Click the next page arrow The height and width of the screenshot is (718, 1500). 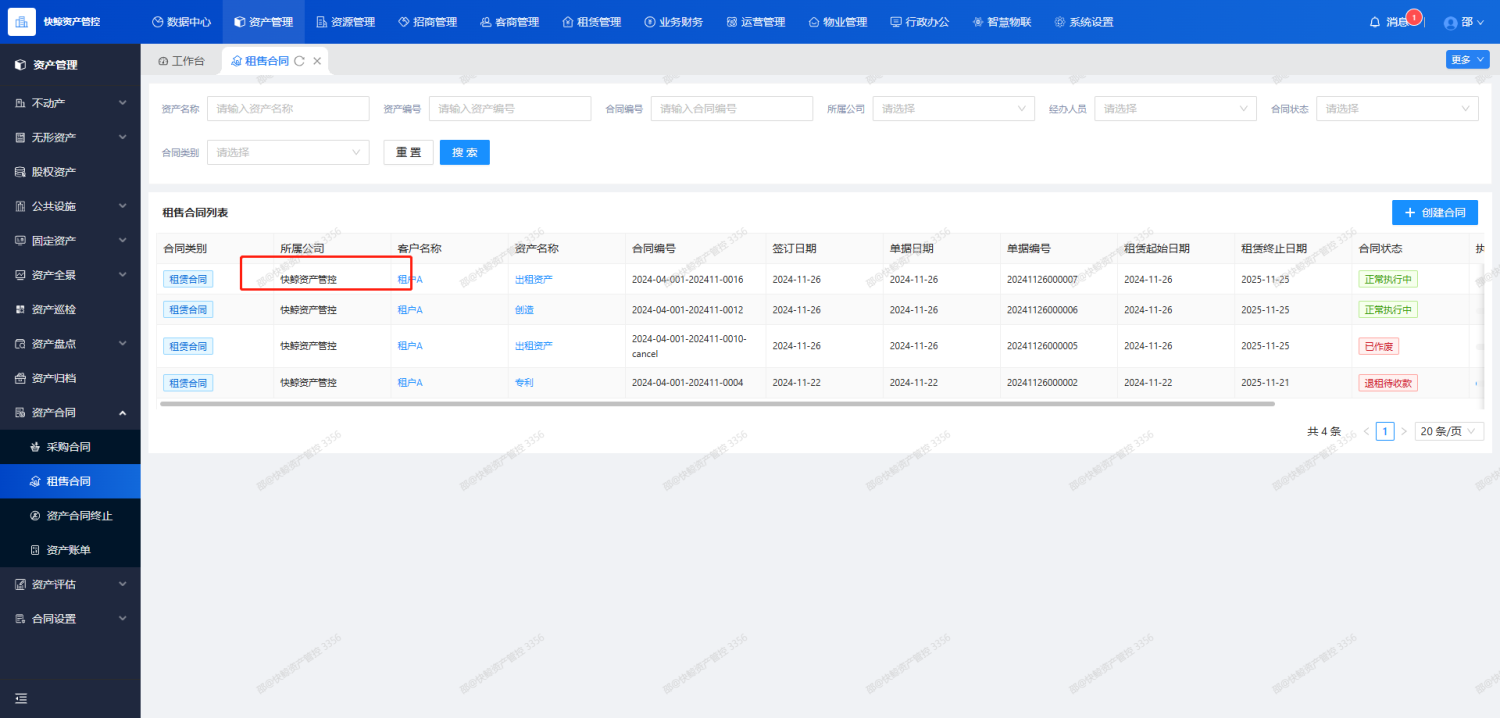1404,431
